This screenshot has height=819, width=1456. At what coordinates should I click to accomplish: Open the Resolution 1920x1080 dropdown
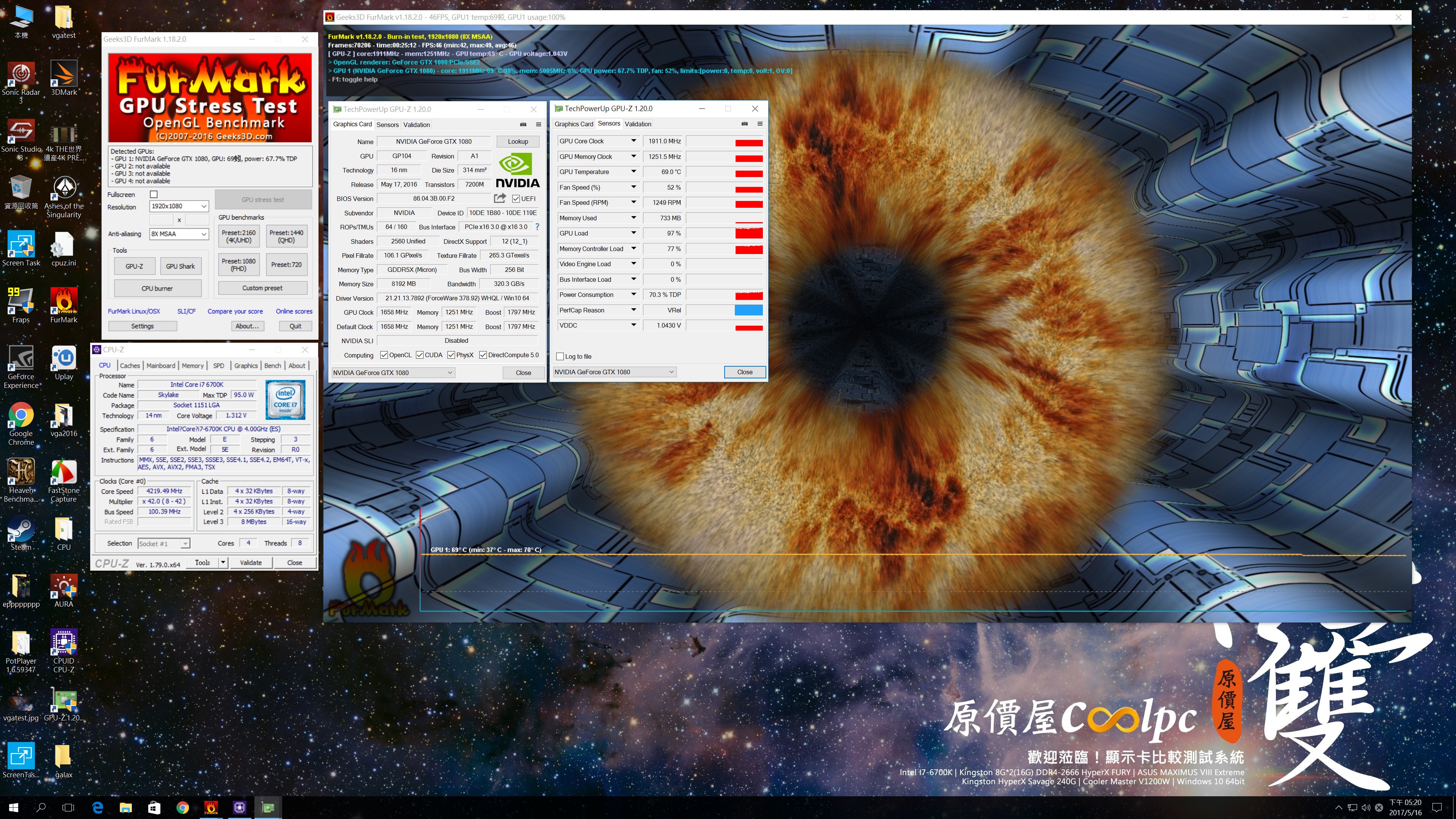click(x=179, y=206)
